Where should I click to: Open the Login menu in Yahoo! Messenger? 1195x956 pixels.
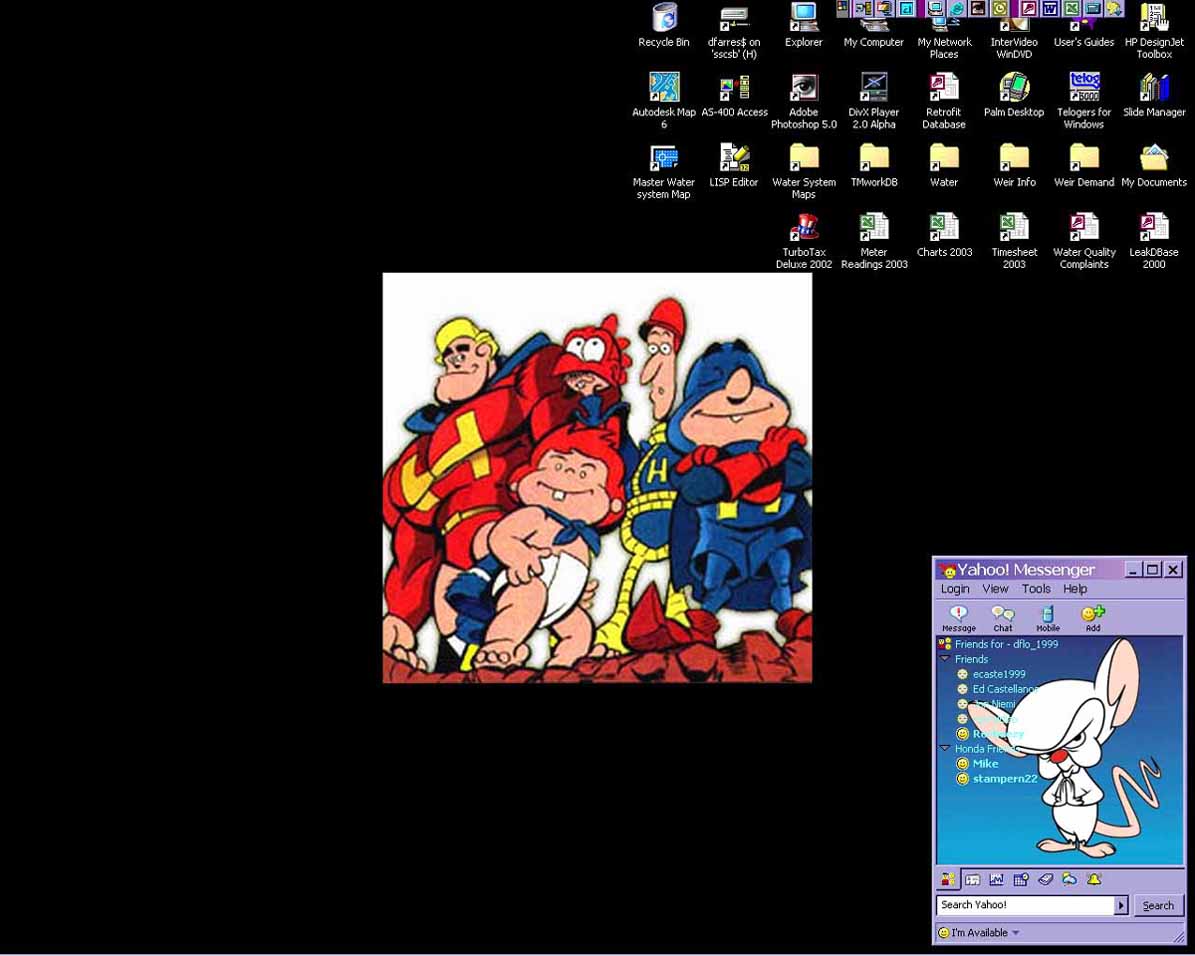tap(954, 589)
